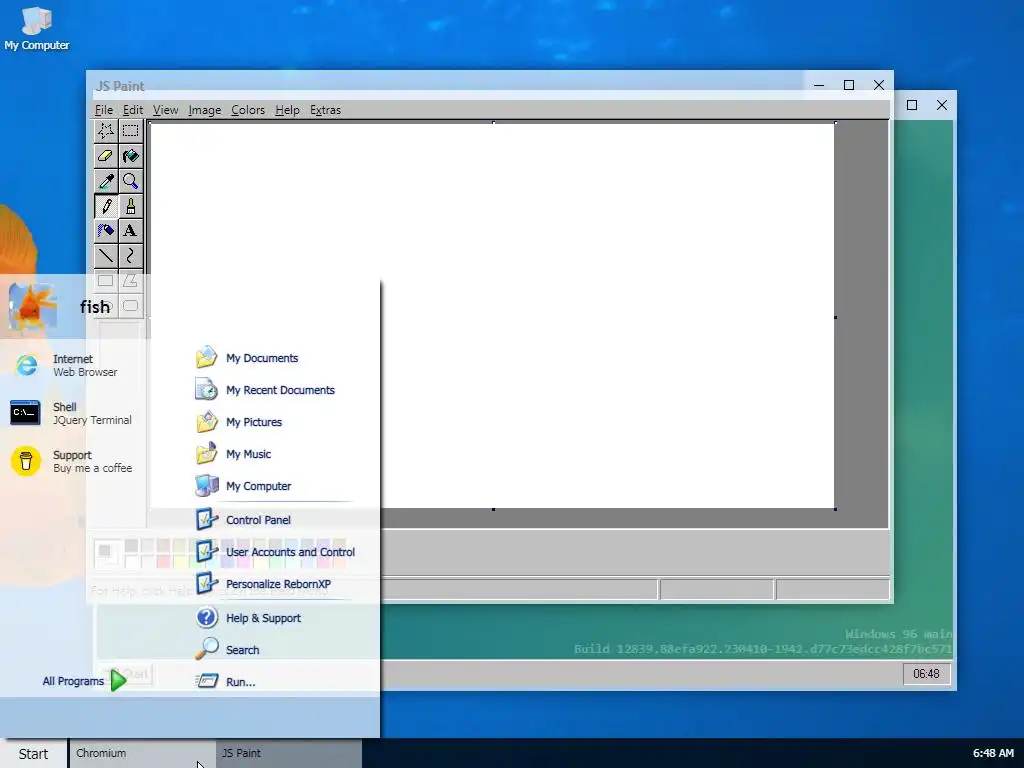Screen dimensions: 1024x768
Task: Click the Start button on the taskbar
Action: 33,754
